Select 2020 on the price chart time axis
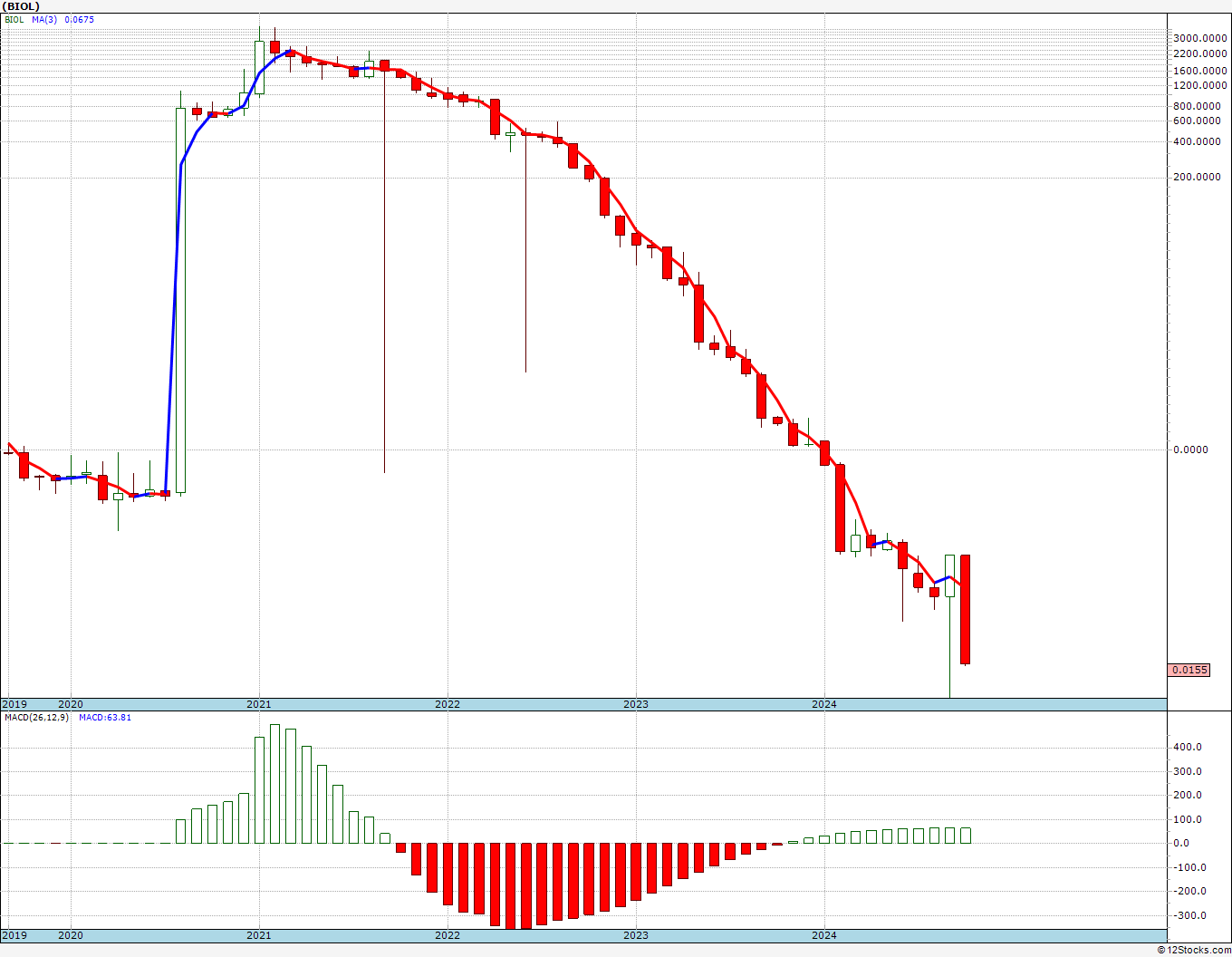1232x957 pixels. [x=70, y=704]
